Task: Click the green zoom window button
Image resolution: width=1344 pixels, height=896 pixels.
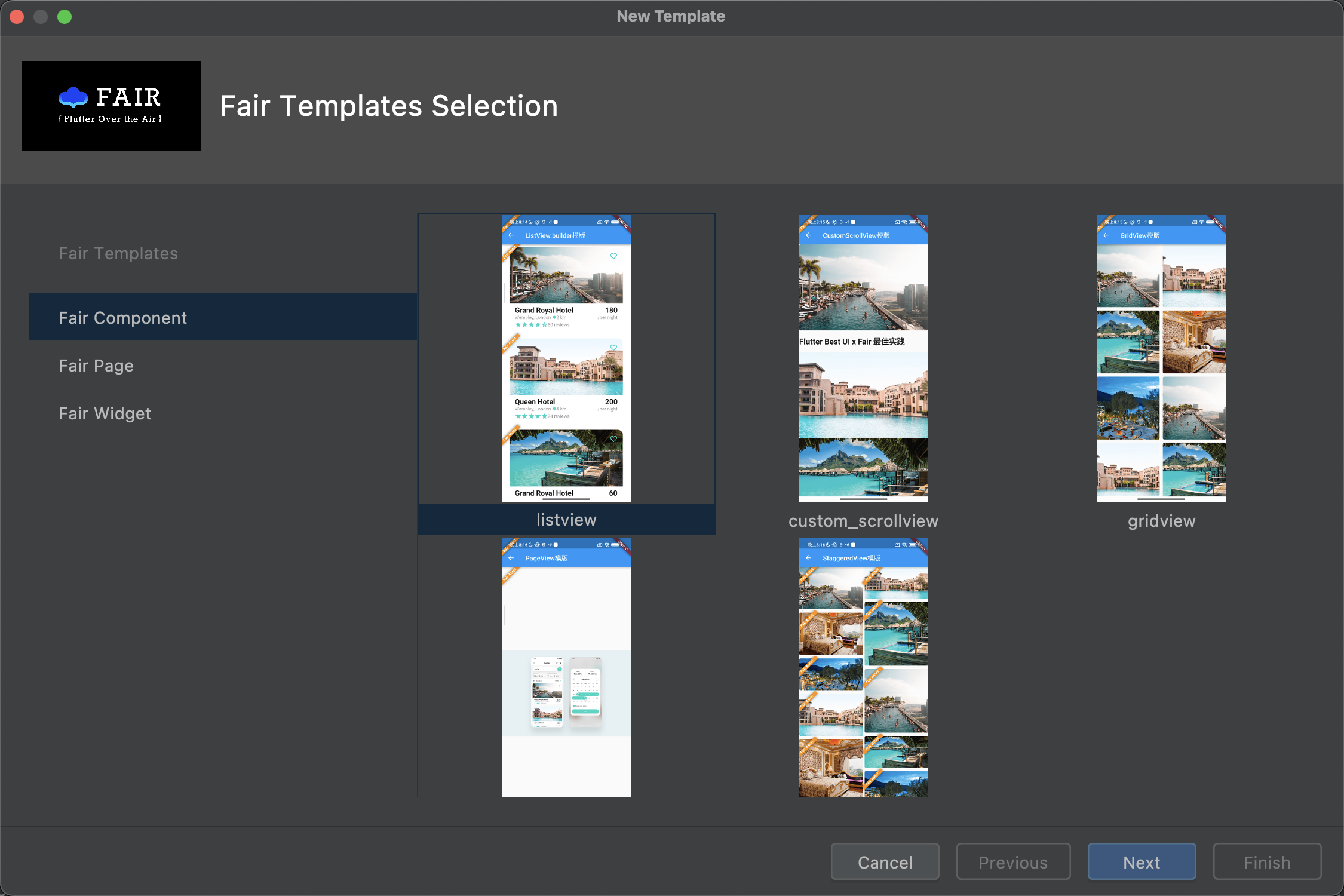Action: [x=65, y=17]
